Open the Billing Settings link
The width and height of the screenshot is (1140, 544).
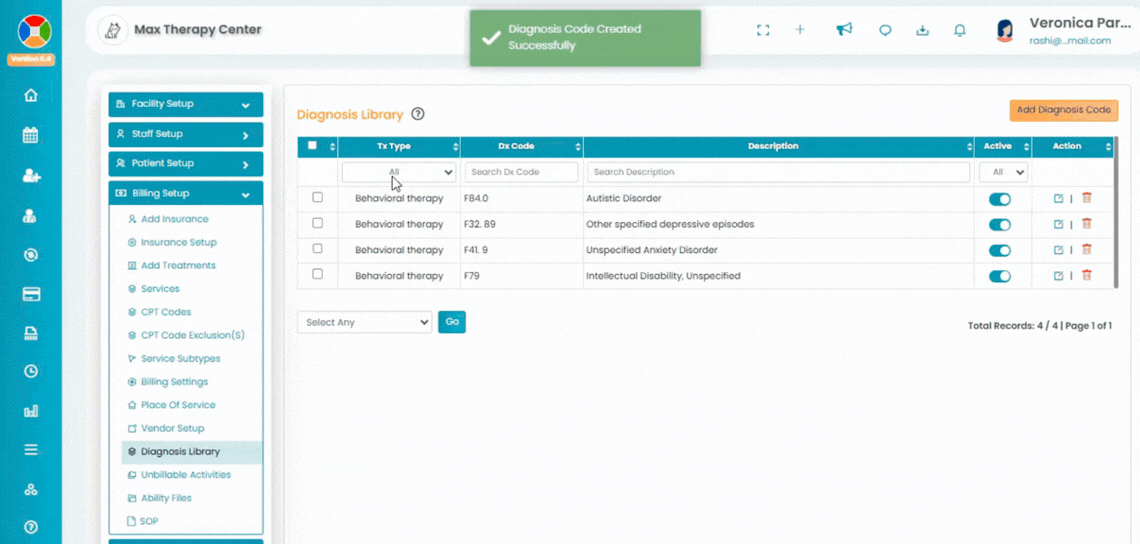(174, 382)
